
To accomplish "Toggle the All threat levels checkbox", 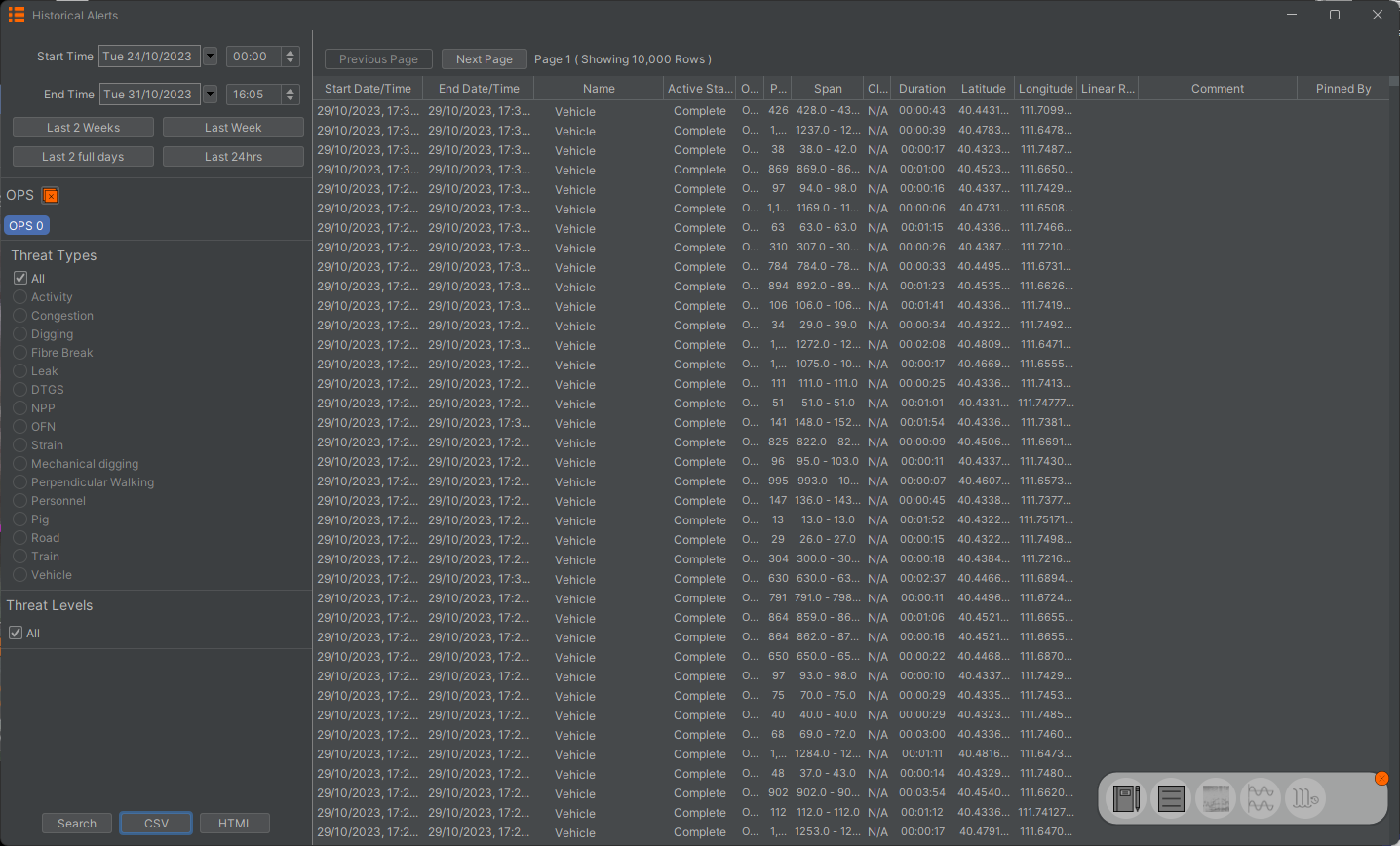I will (16, 634).
